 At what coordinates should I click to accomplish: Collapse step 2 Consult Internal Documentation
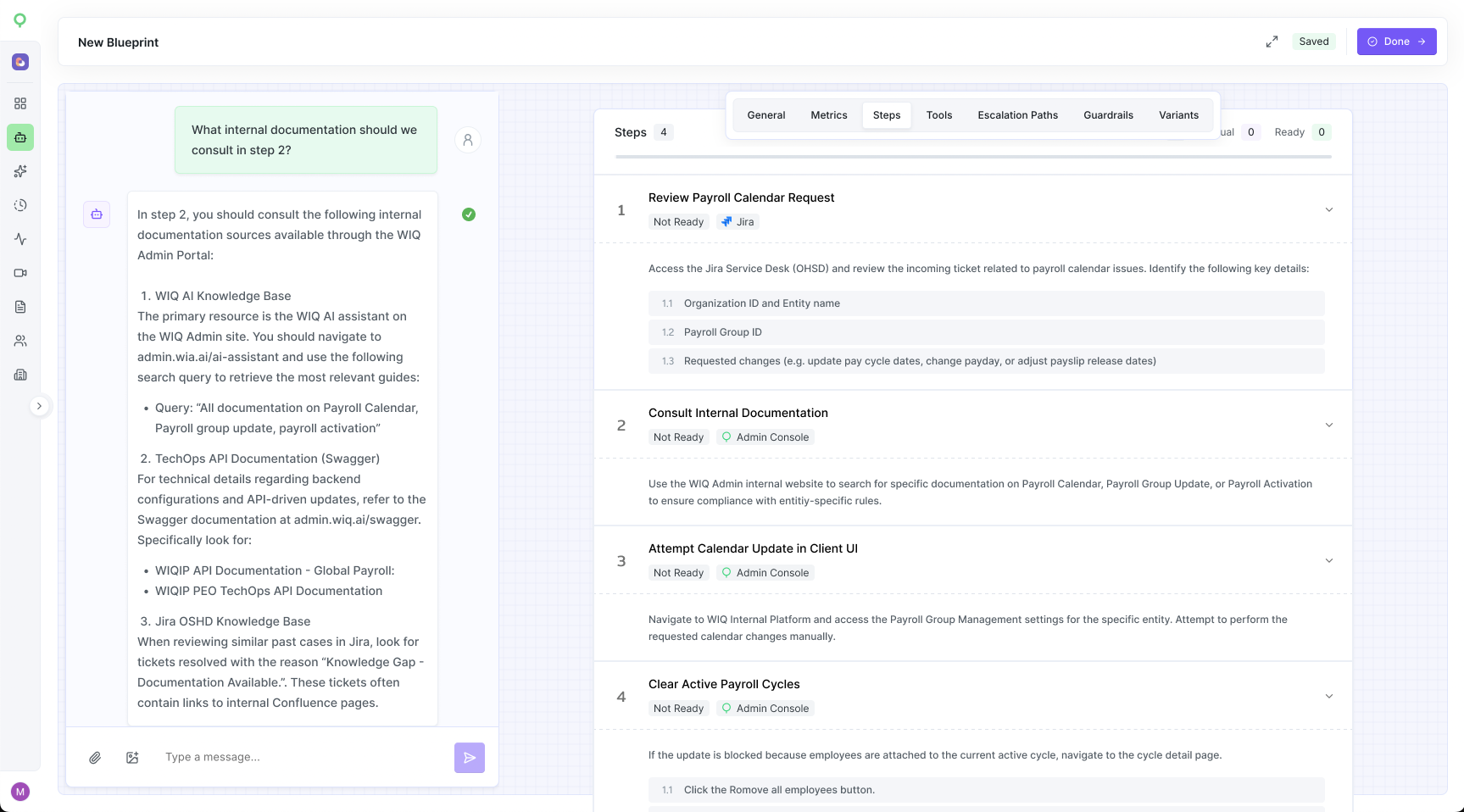tap(1329, 425)
